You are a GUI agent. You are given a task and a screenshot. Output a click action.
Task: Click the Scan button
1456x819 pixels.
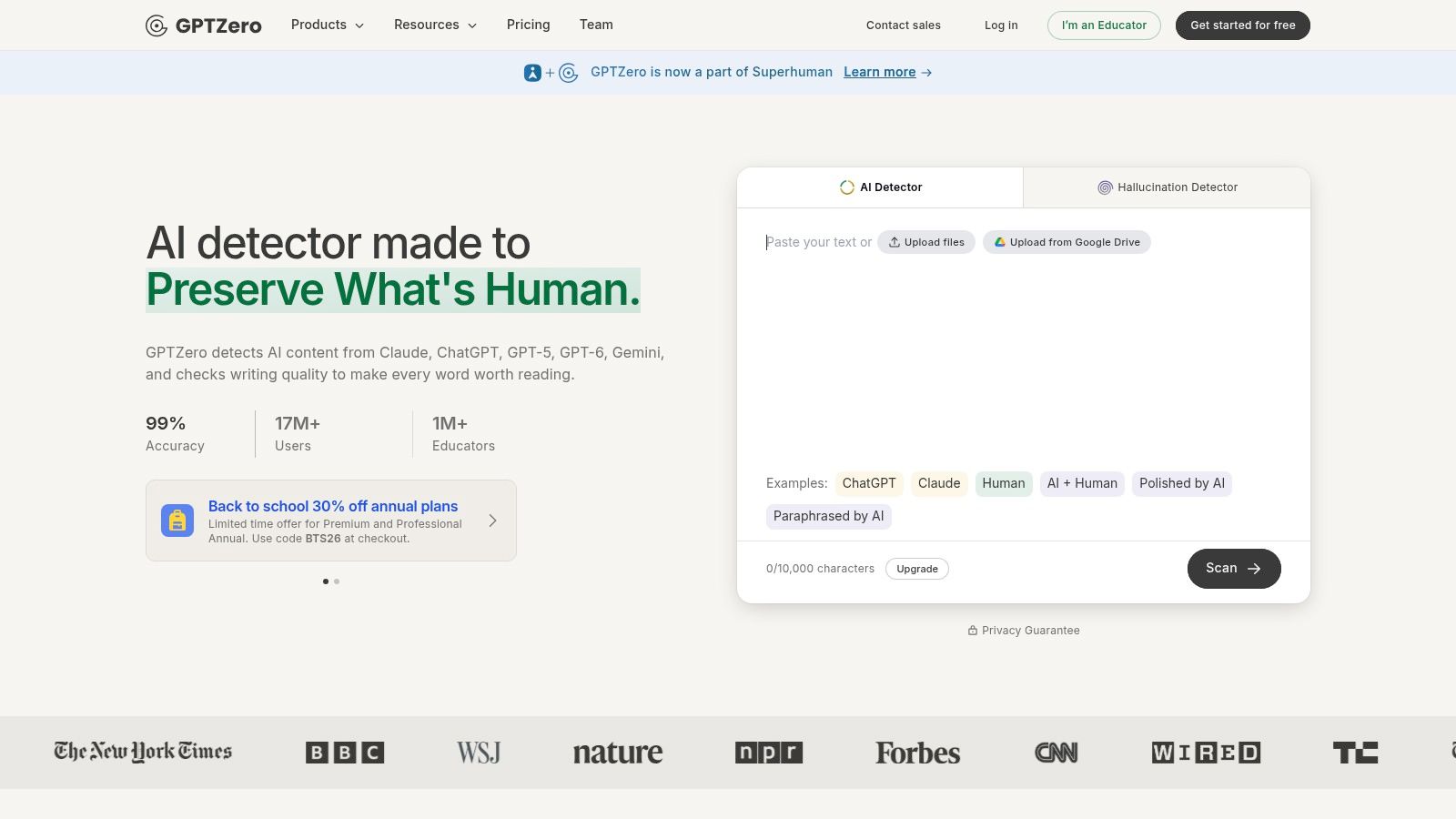point(1234,569)
